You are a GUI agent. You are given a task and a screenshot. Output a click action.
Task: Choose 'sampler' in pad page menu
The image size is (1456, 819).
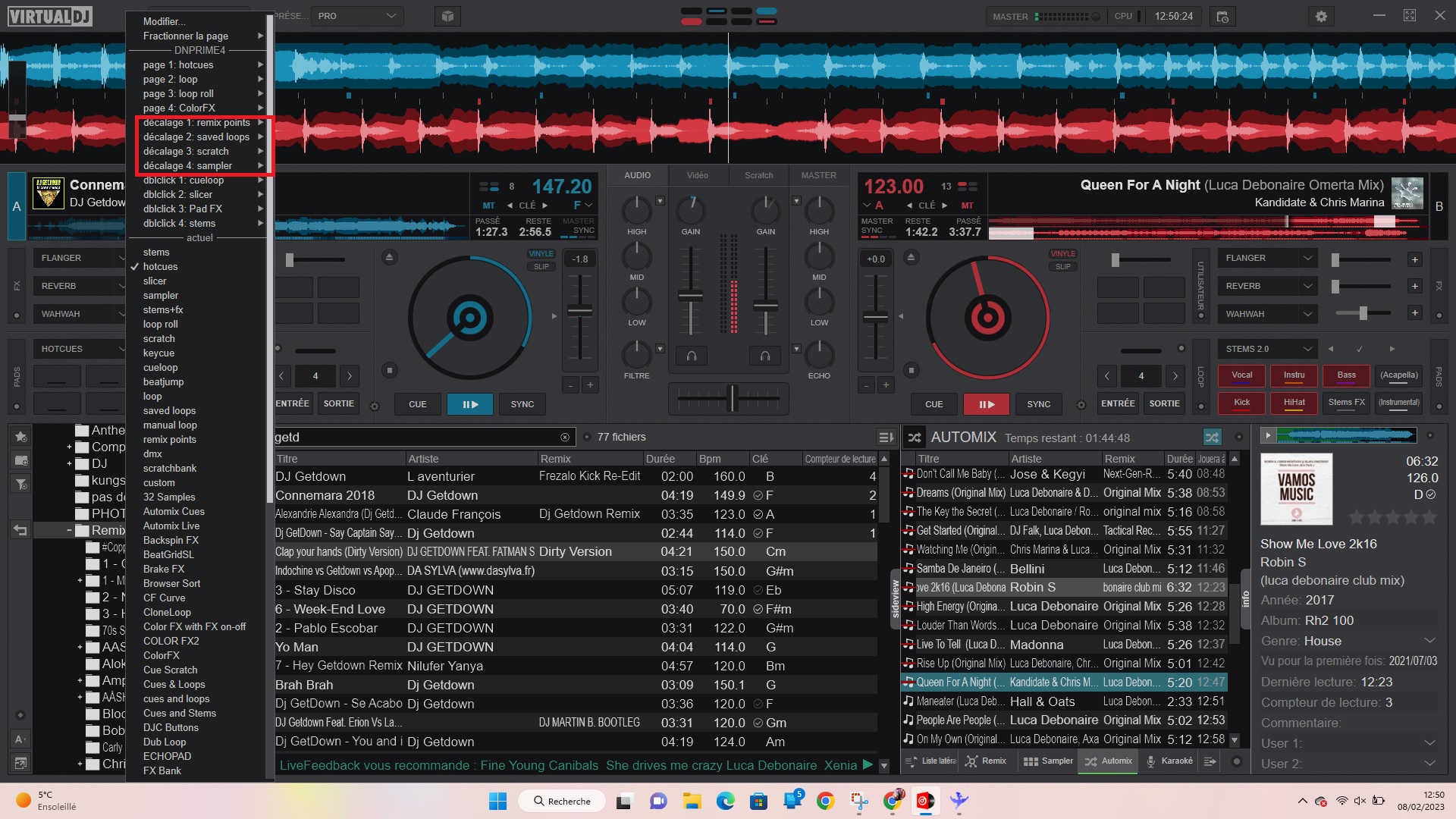tap(161, 295)
